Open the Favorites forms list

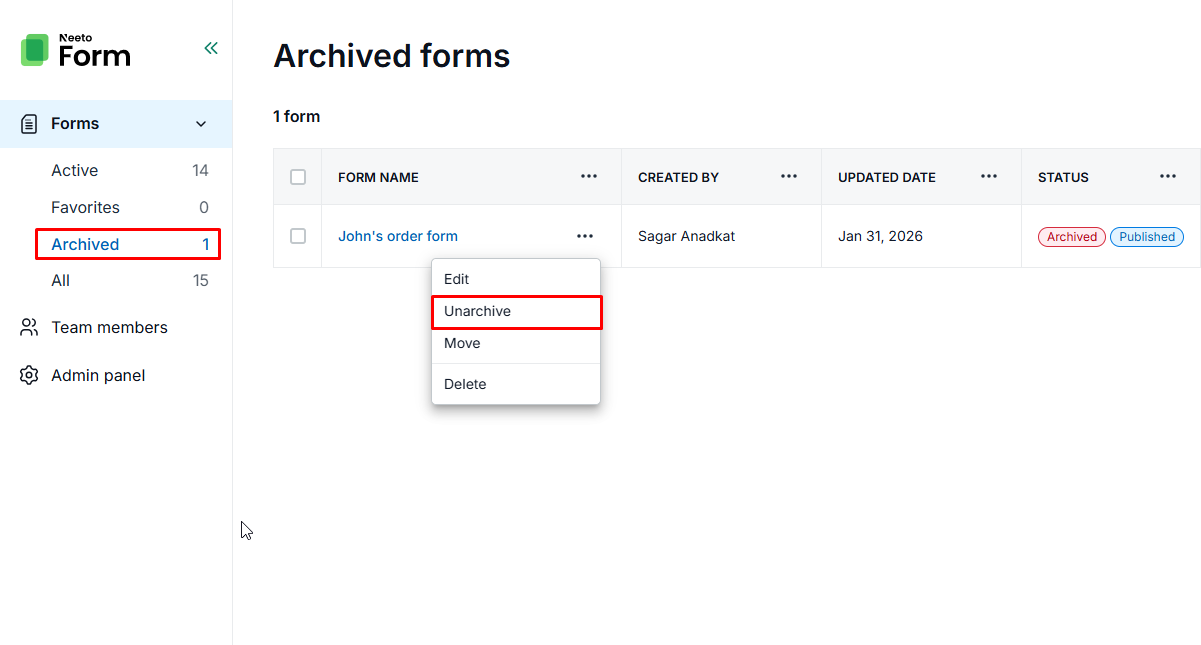click(85, 208)
